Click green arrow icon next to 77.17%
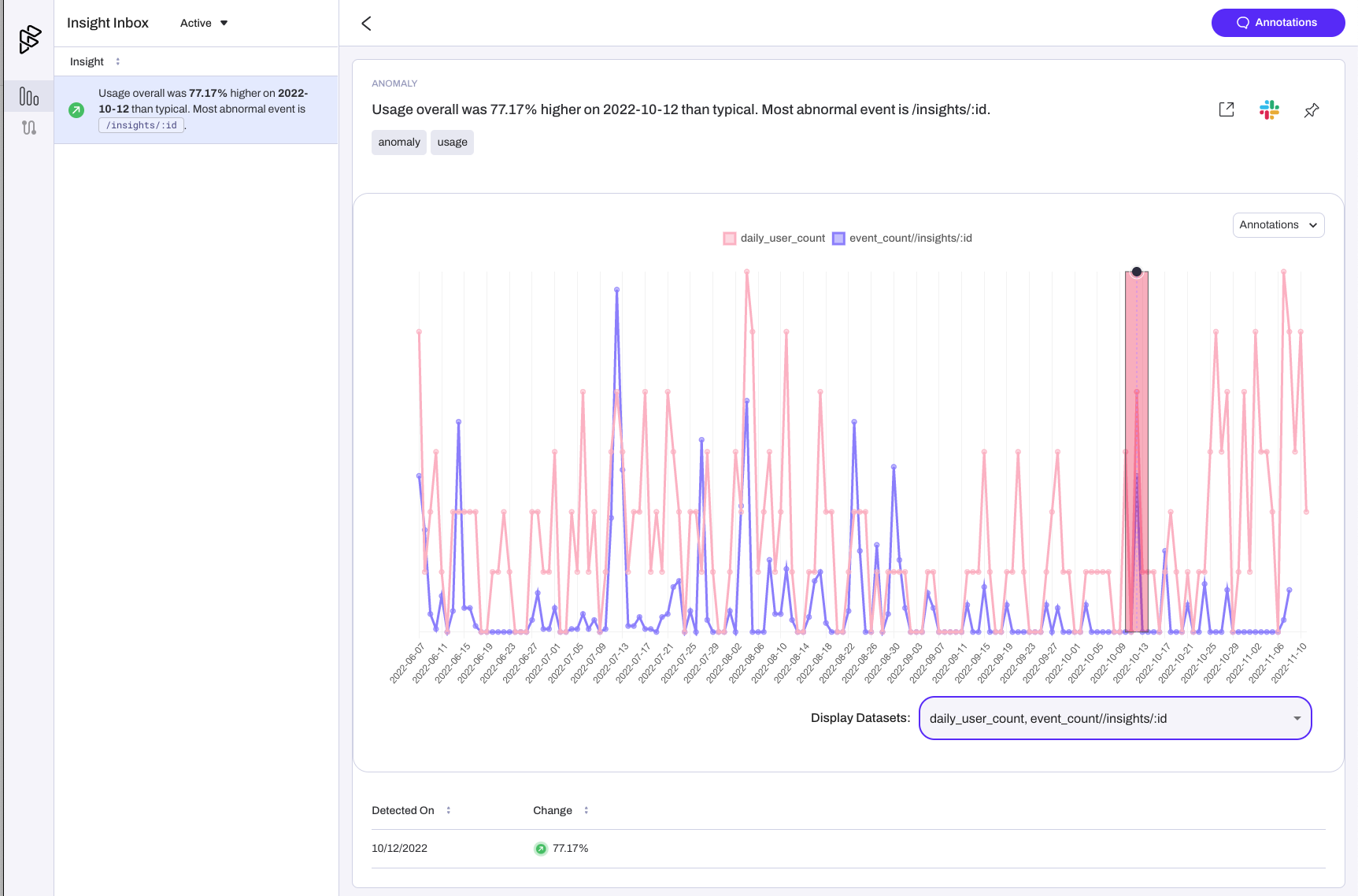This screenshot has height=896, width=1358. click(541, 849)
